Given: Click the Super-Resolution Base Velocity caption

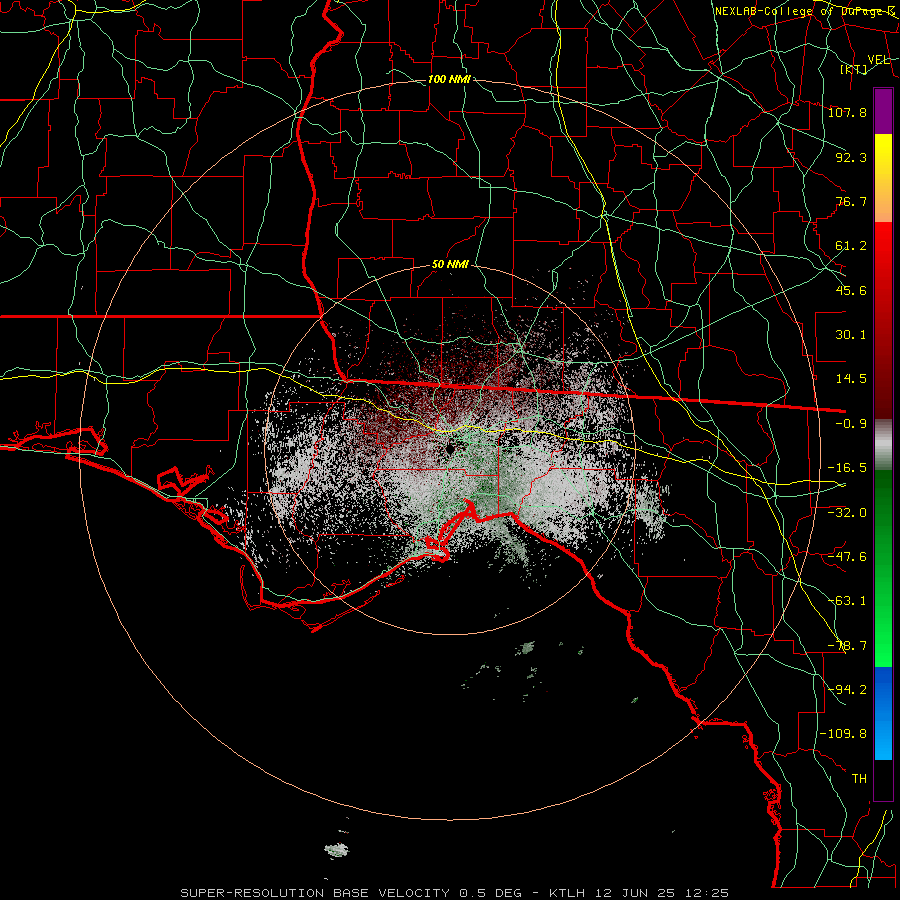Looking at the screenshot, I should [455, 893].
